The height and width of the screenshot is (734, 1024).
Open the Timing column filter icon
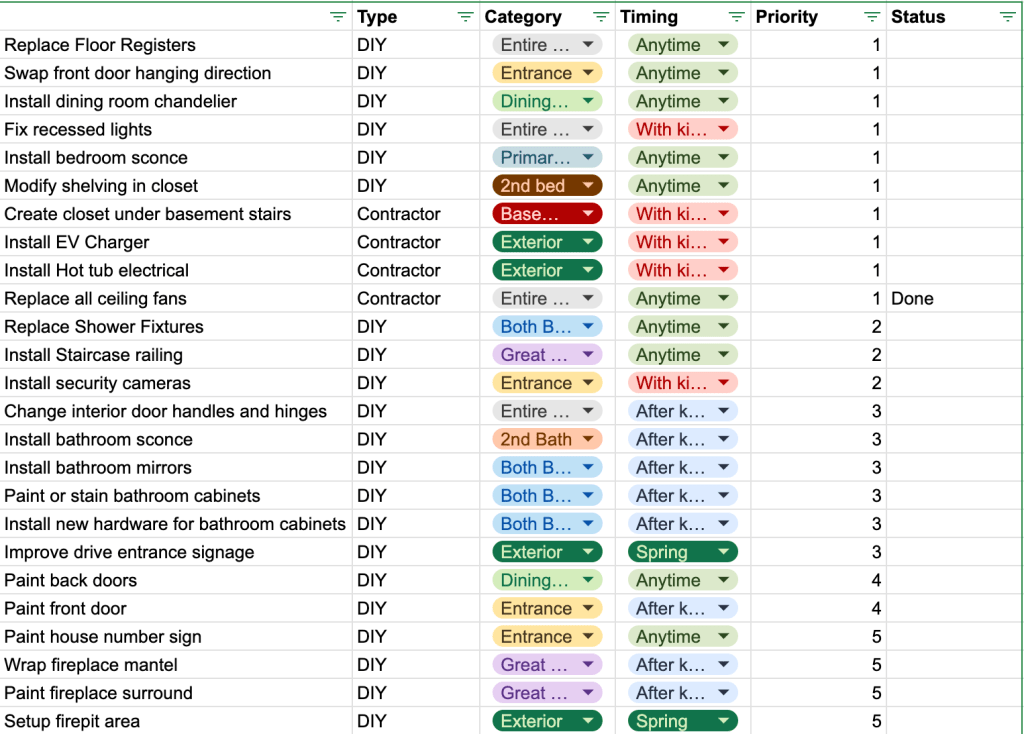pos(737,17)
